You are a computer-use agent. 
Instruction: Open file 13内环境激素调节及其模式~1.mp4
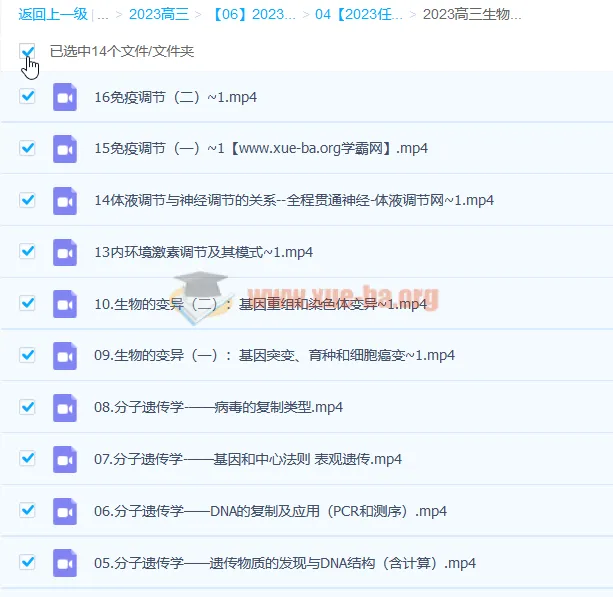point(203,252)
